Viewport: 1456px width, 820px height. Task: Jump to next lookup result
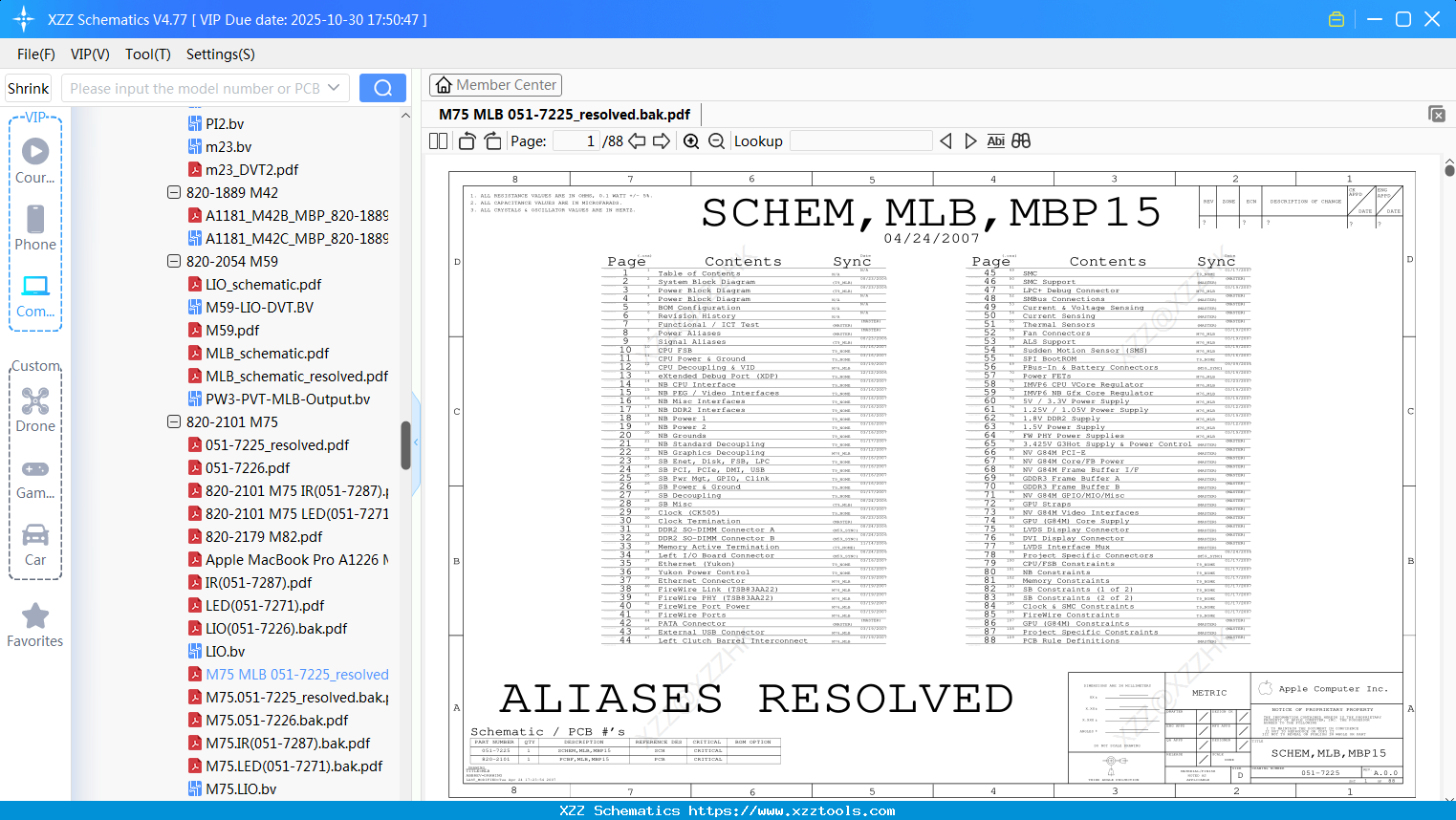point(970,140)
